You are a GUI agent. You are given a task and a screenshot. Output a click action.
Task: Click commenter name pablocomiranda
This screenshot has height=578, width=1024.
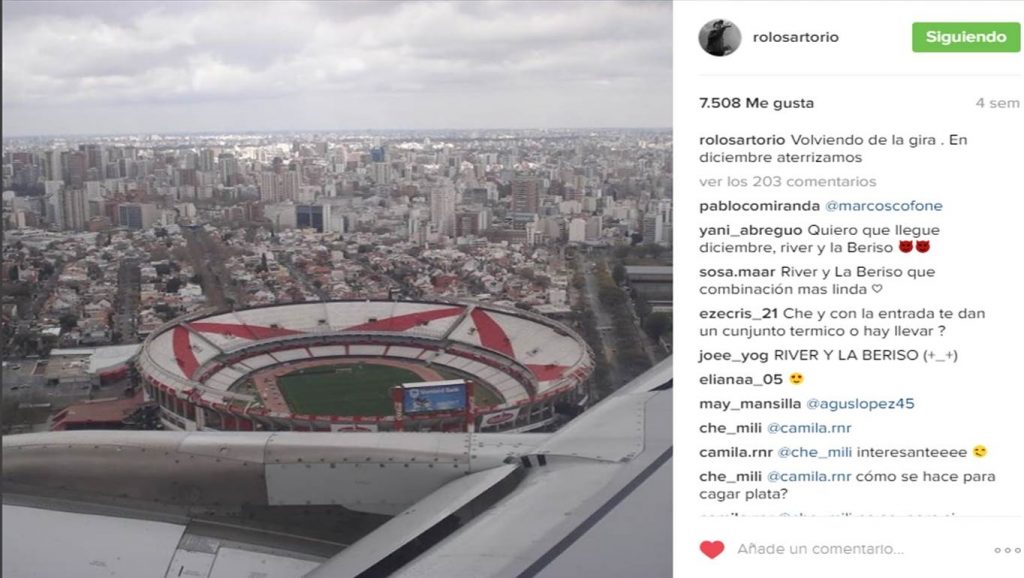coord(759,206)
